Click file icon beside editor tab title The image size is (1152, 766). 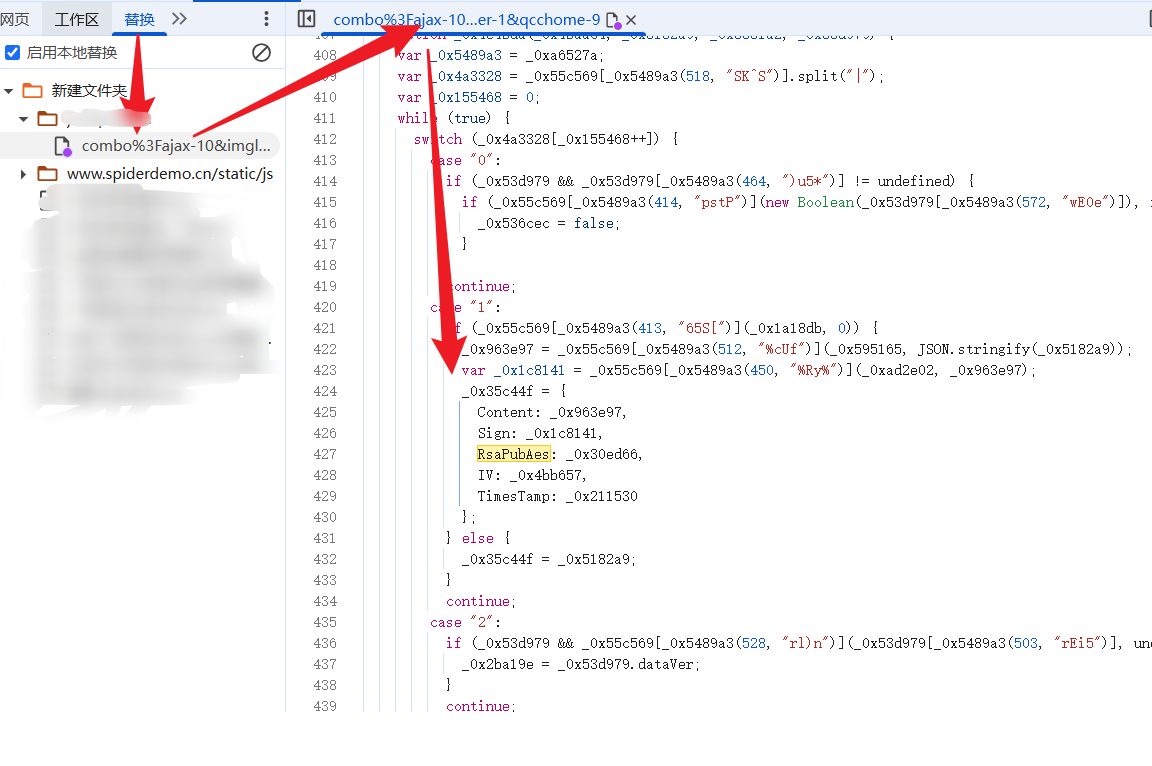point(613,21)
